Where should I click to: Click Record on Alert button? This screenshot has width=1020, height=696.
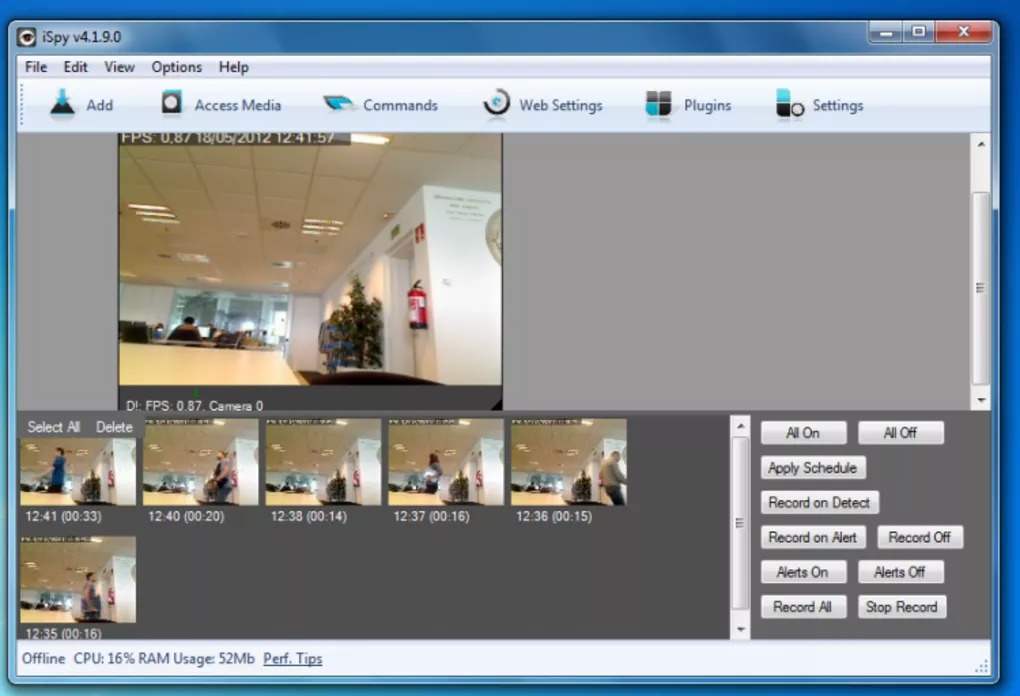[x=812, y=537]
